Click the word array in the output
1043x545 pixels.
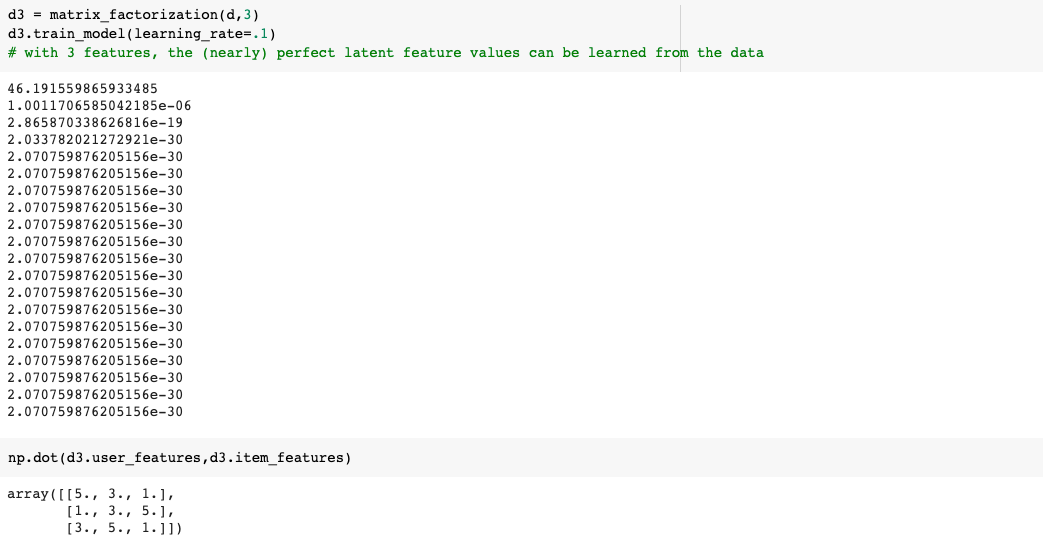tap(27, 494)
